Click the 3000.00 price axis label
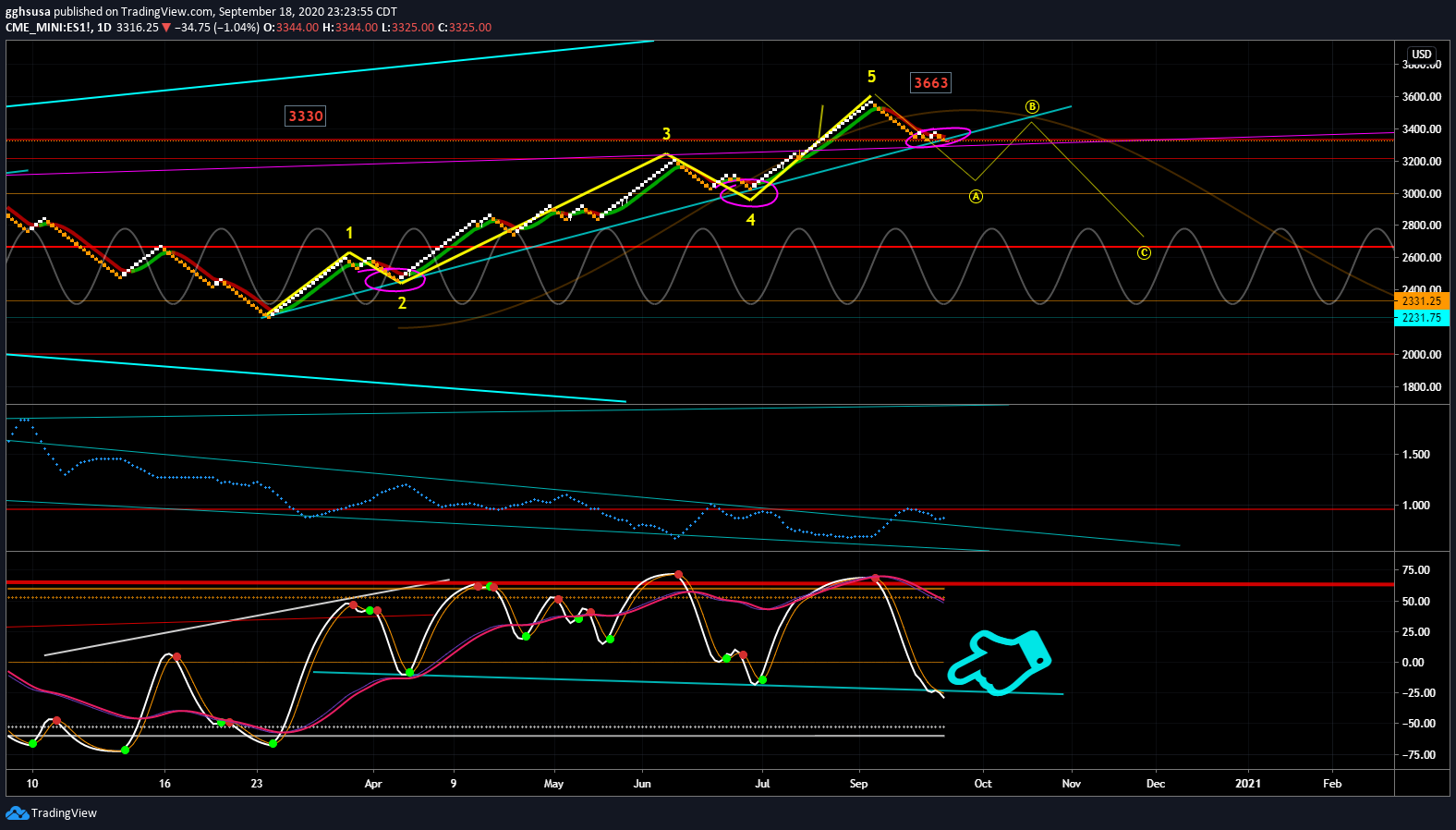The height and width of the screenshot is (830, 1456). [1421, 194]
